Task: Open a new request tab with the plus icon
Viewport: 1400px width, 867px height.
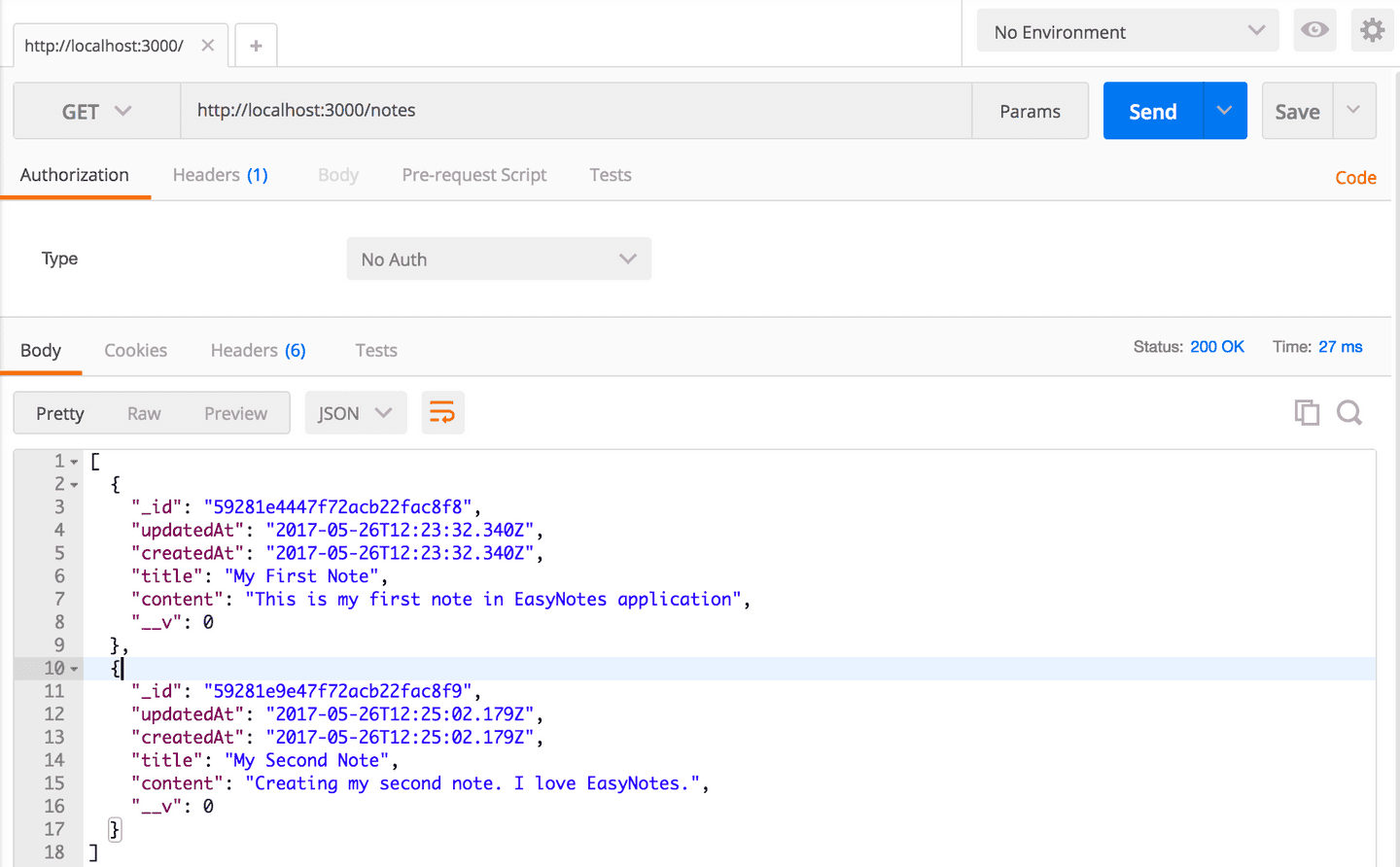Action: (x=255, y=45)
